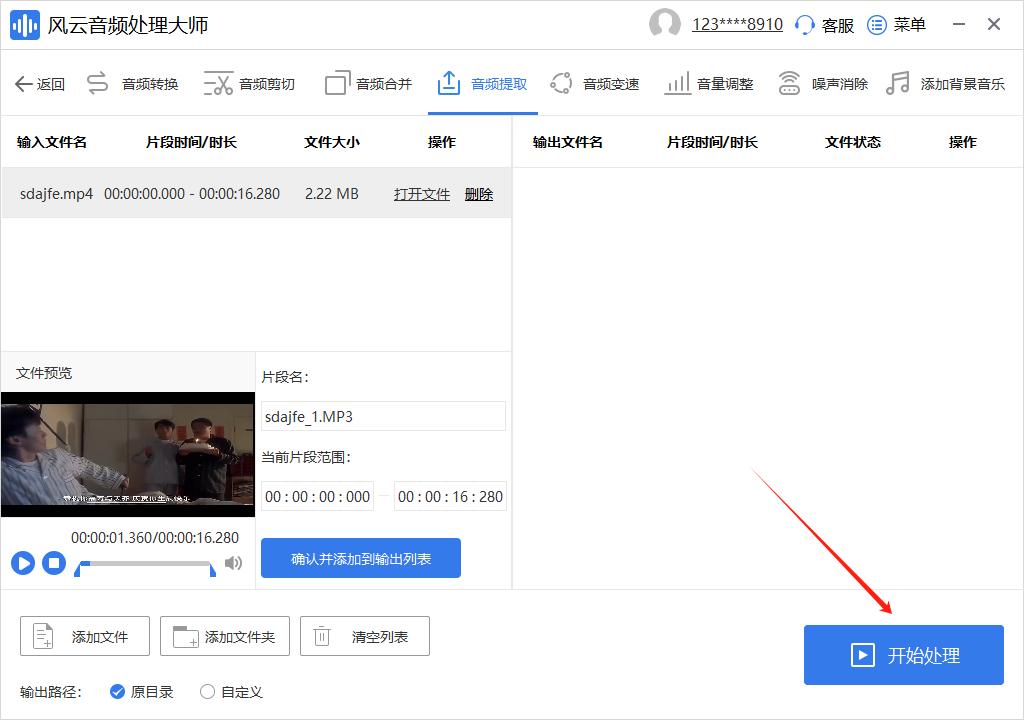Click 确认并添加到输出列表 button

pyautogui.click(x=360, y=558)
